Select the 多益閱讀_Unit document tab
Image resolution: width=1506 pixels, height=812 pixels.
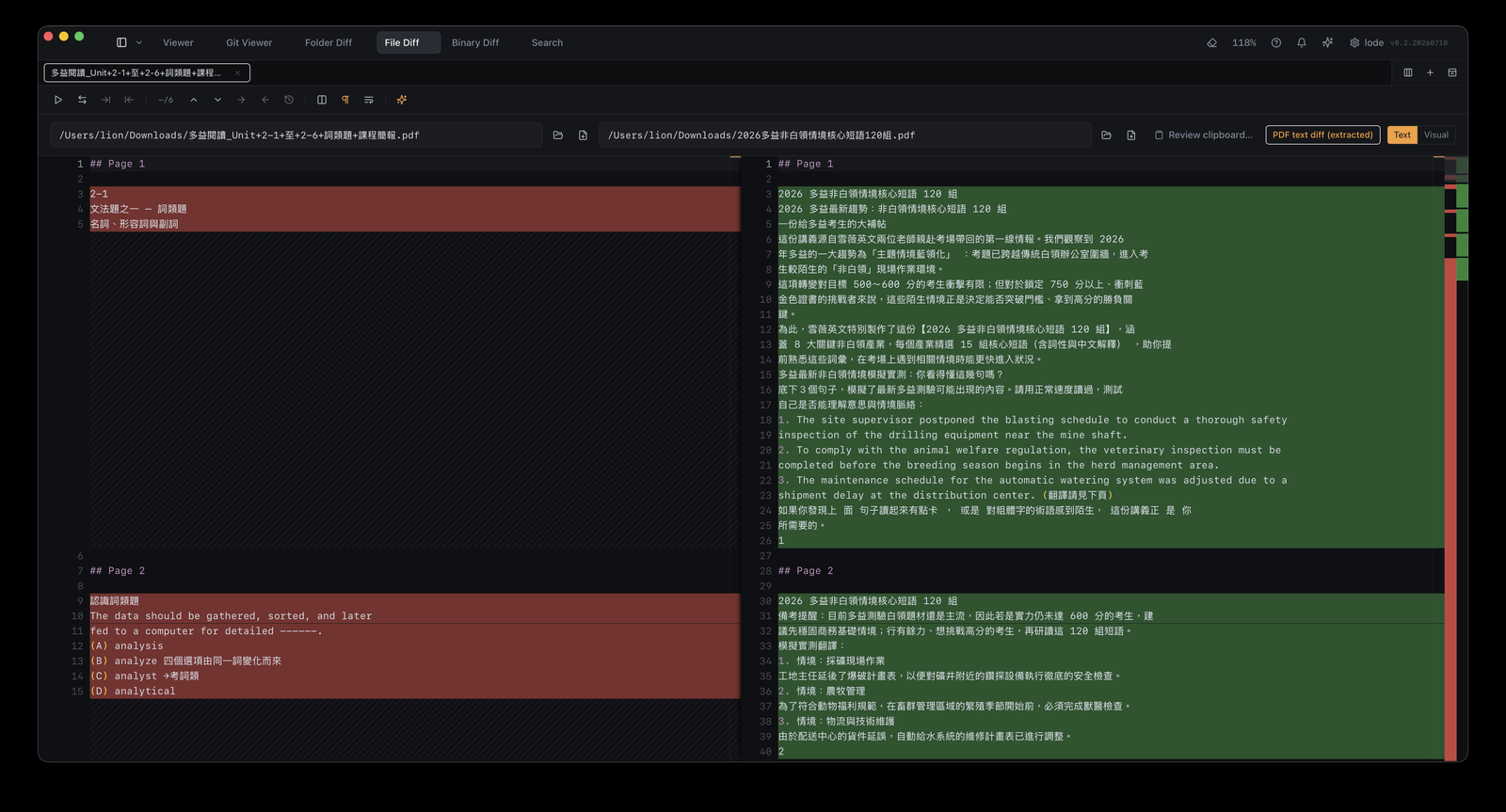pos(146,73)
